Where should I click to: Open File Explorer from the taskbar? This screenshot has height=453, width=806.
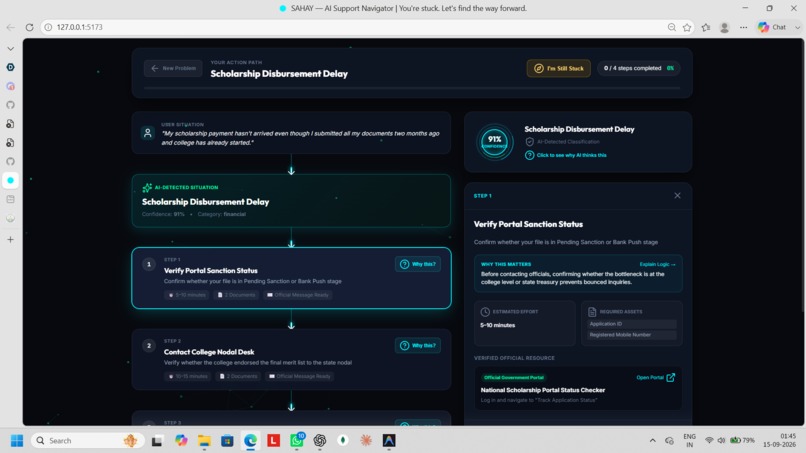click(204, 441)
